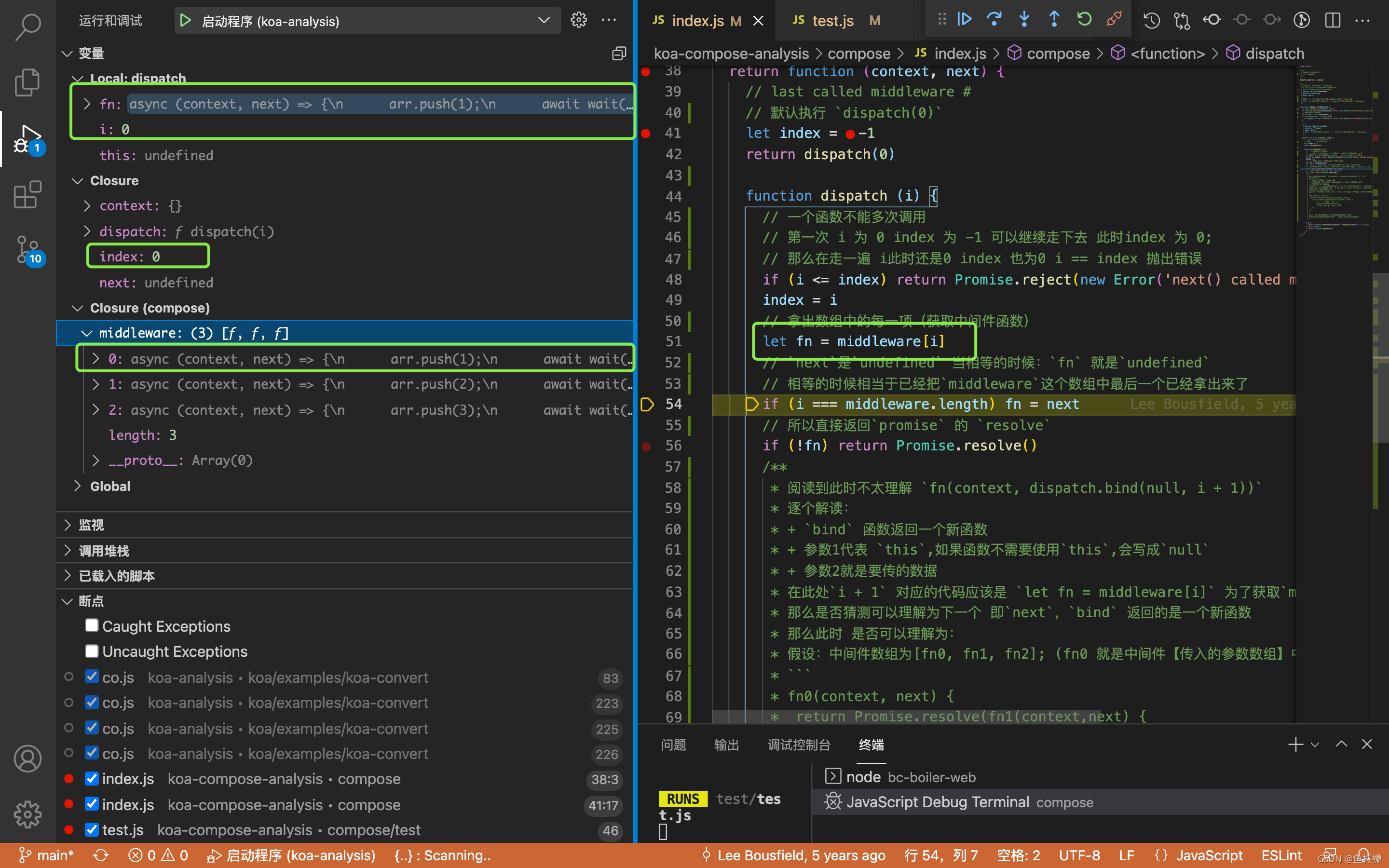1389x868 pixels.
Task: Enable the Uncaught Exceptions checkbox
Action: click(x=92, y=651)
